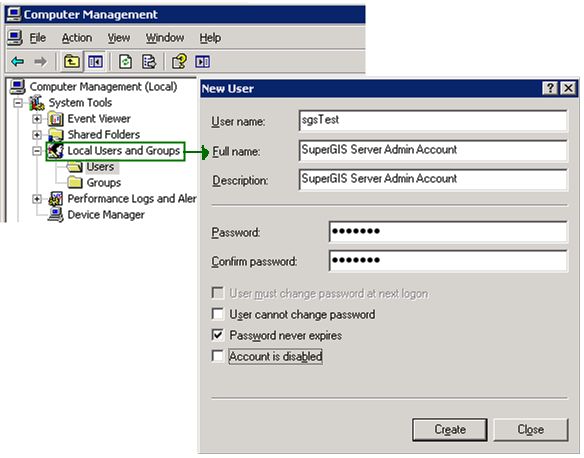Expand the Shared Folders tree node

point(36,134)
